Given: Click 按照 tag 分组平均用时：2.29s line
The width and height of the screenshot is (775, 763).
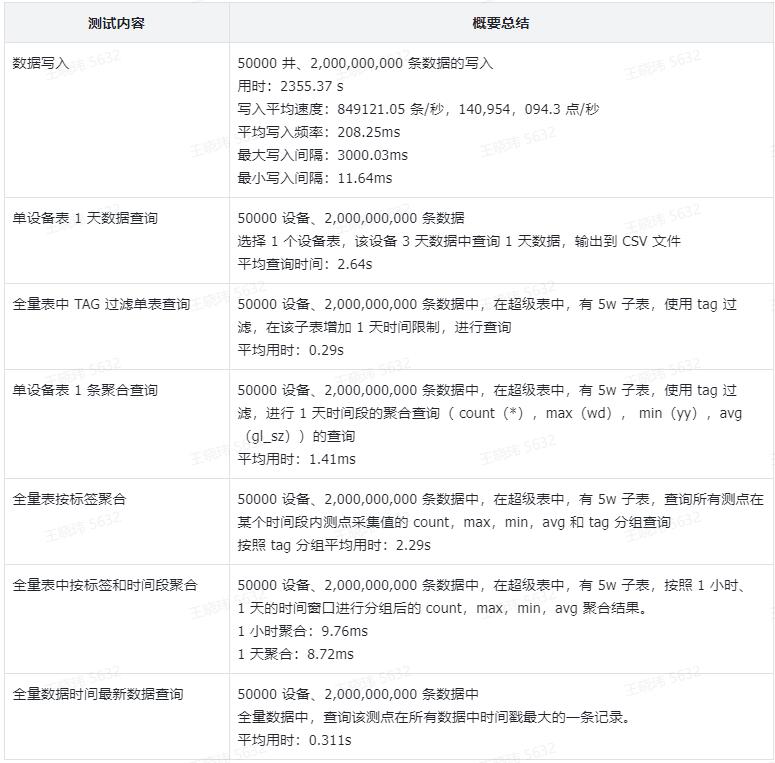Looking at the screenshot, I should [x=334, y=545].
